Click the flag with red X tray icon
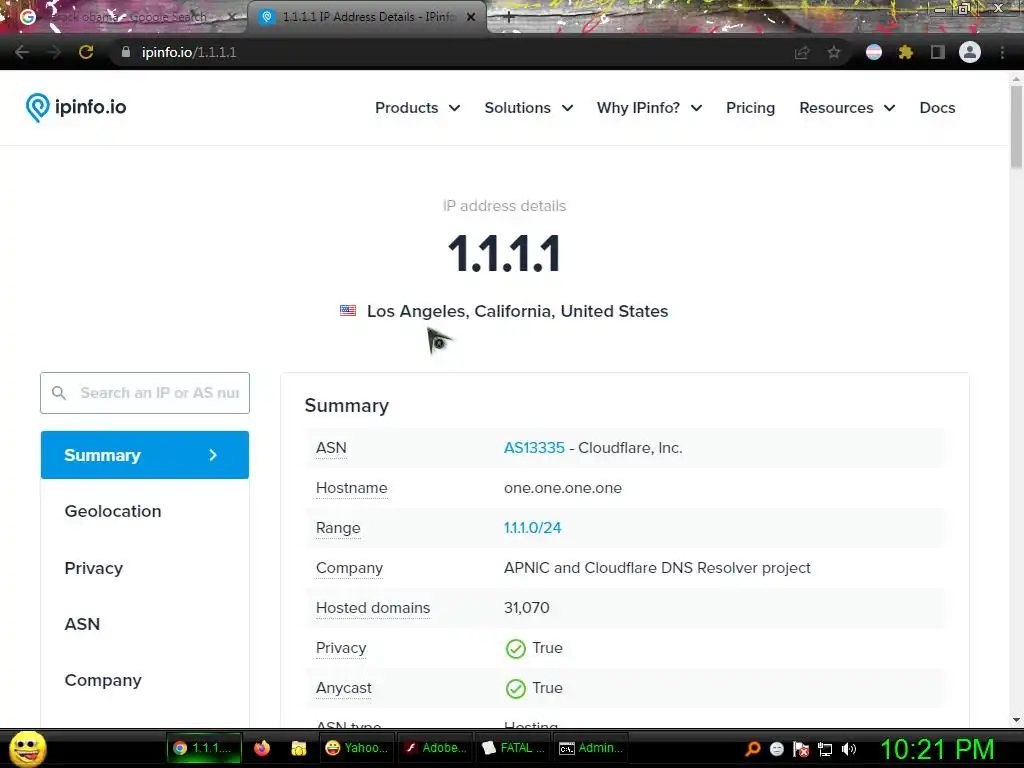 [x=801, y=749]
